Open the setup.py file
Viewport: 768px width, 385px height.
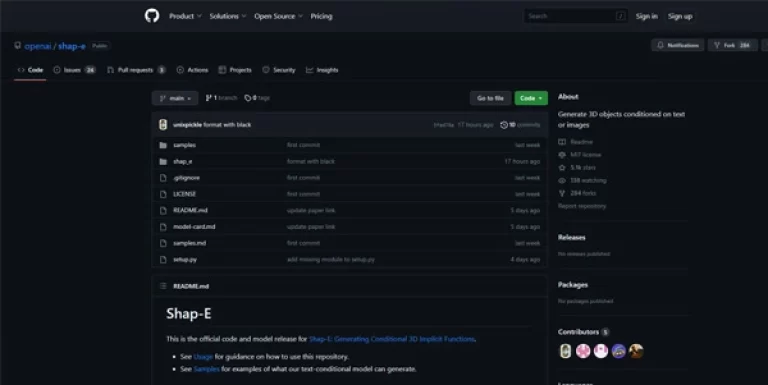pyautogui.click(x=185, y=260)
